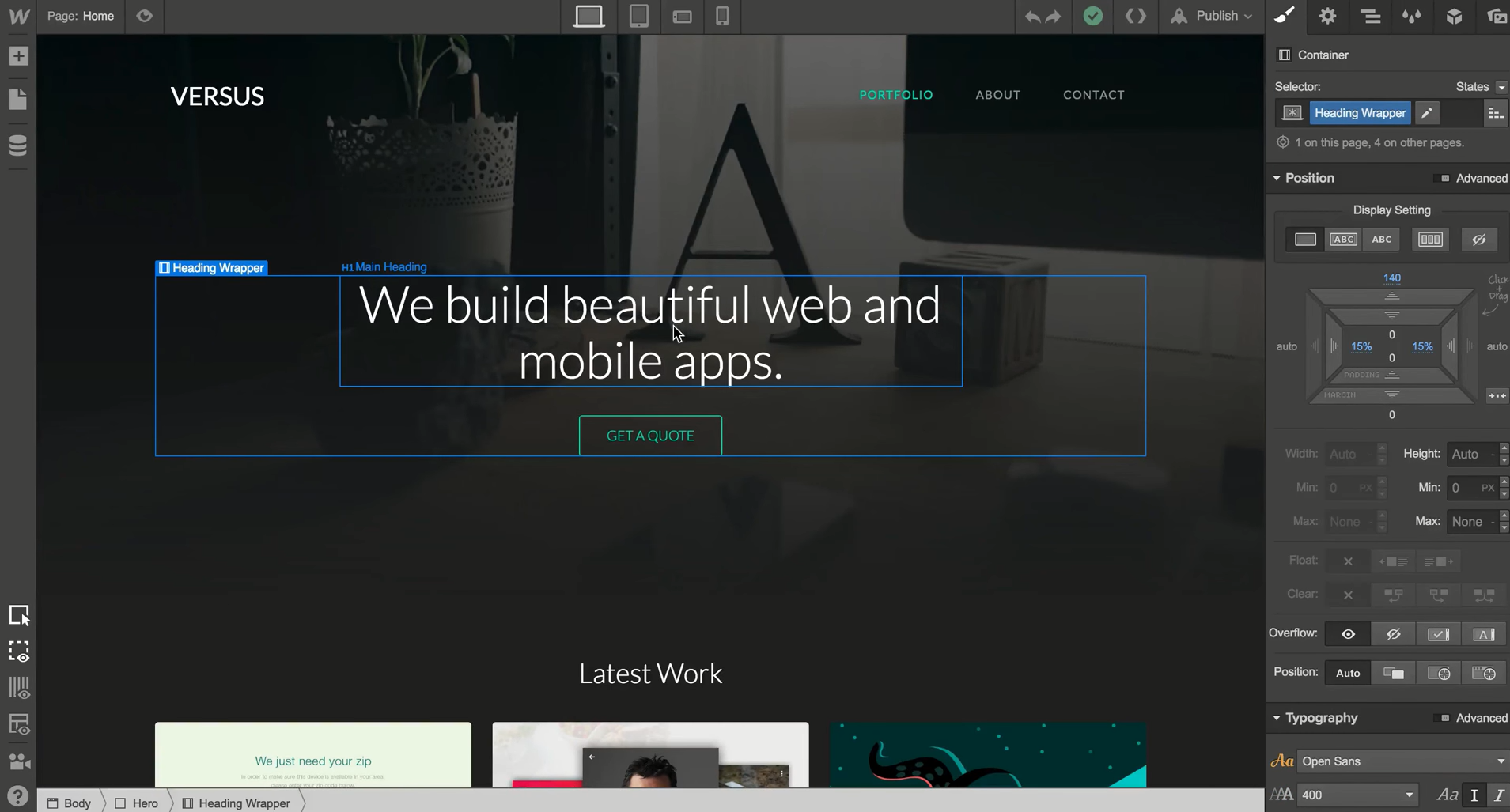This screenshot has width=1510, height=812.
Task: Open the Open Sans font dropdown
Action: click(1402, 761)
